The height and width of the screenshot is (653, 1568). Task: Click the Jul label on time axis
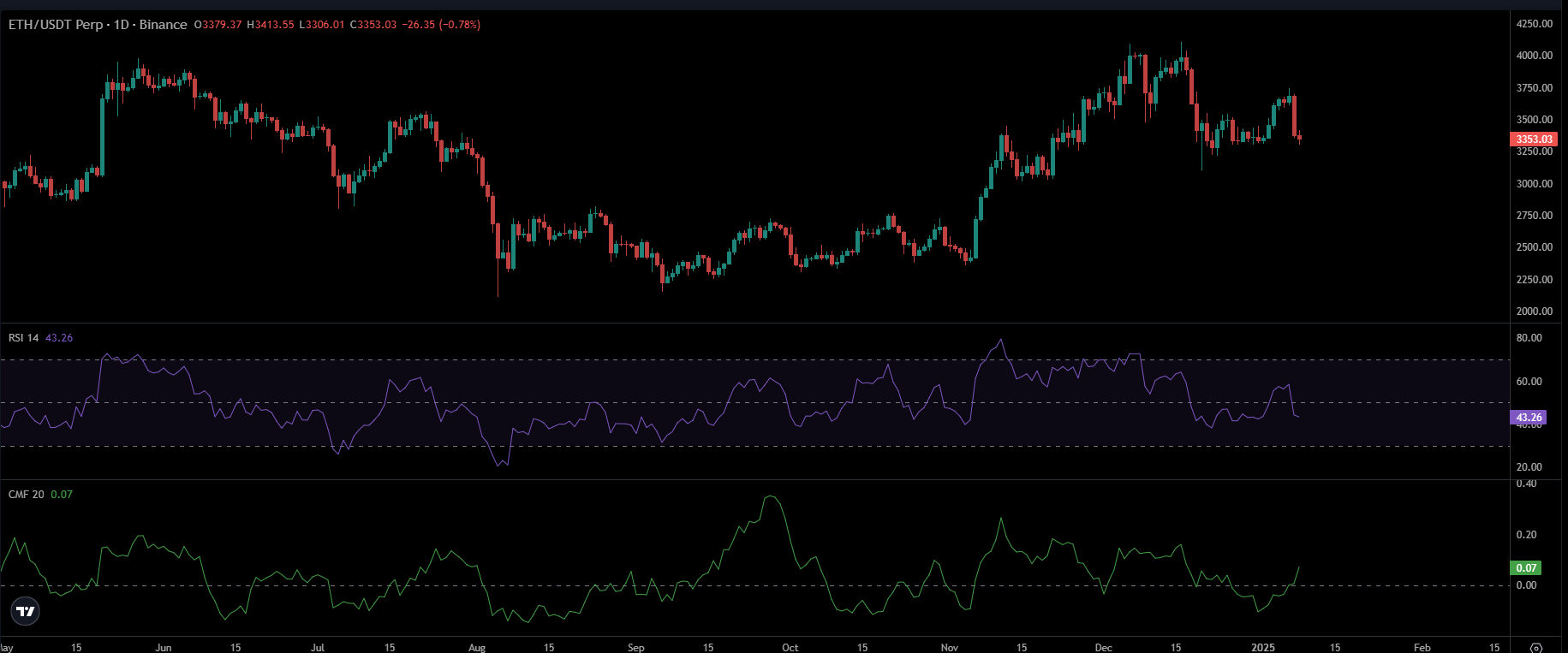[x=318, y=647]
